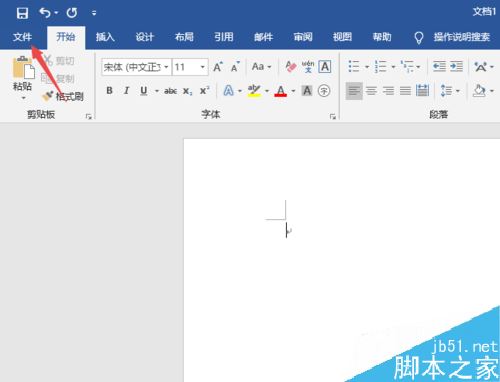The width and height of the screenshot is (500, 382).
Task: Select align left paragraph icon
Action: 354,91
